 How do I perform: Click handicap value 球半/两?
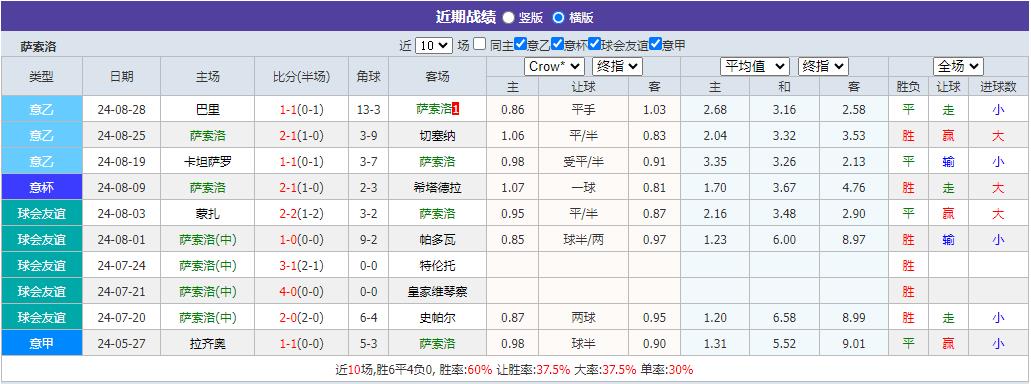(583, 239)
